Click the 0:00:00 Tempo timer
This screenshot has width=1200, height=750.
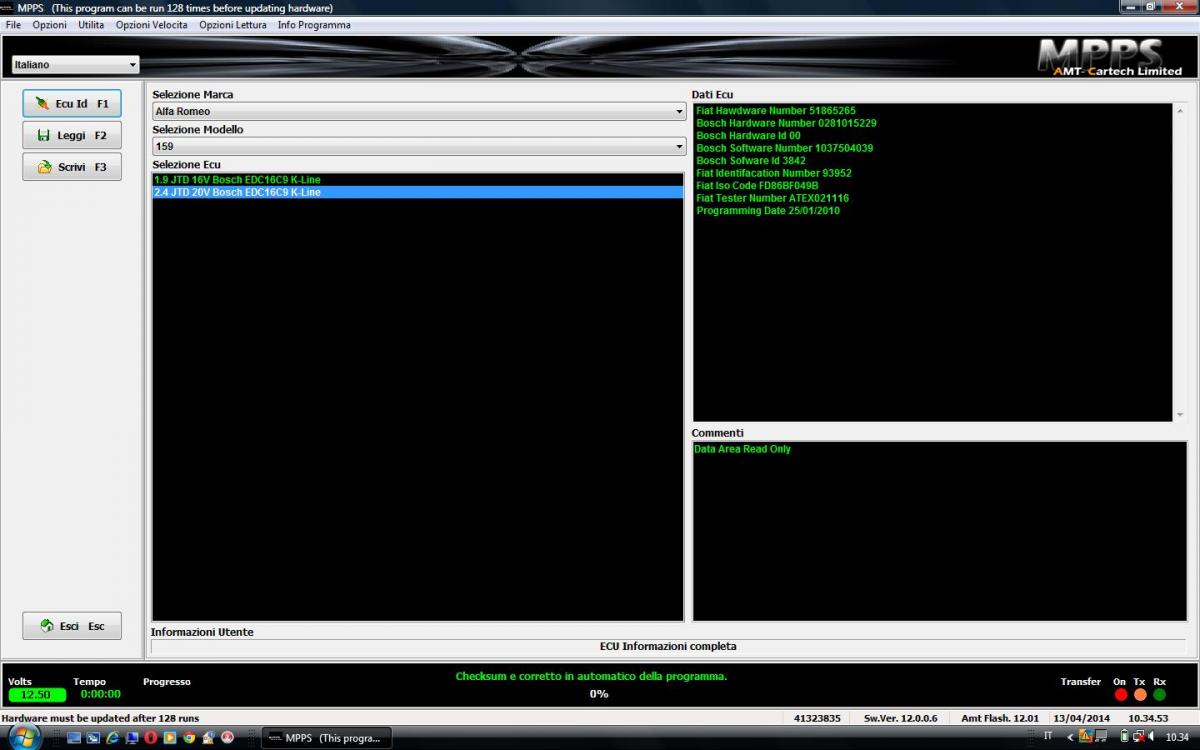coord(100,694)
